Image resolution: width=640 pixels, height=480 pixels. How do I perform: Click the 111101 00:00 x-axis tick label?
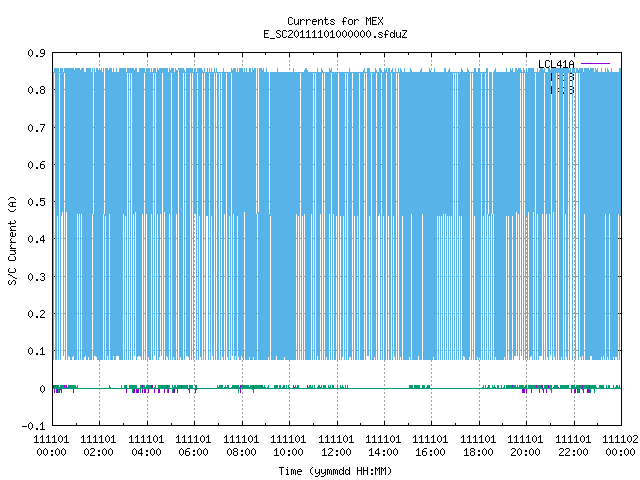click(x=51, y=446)
